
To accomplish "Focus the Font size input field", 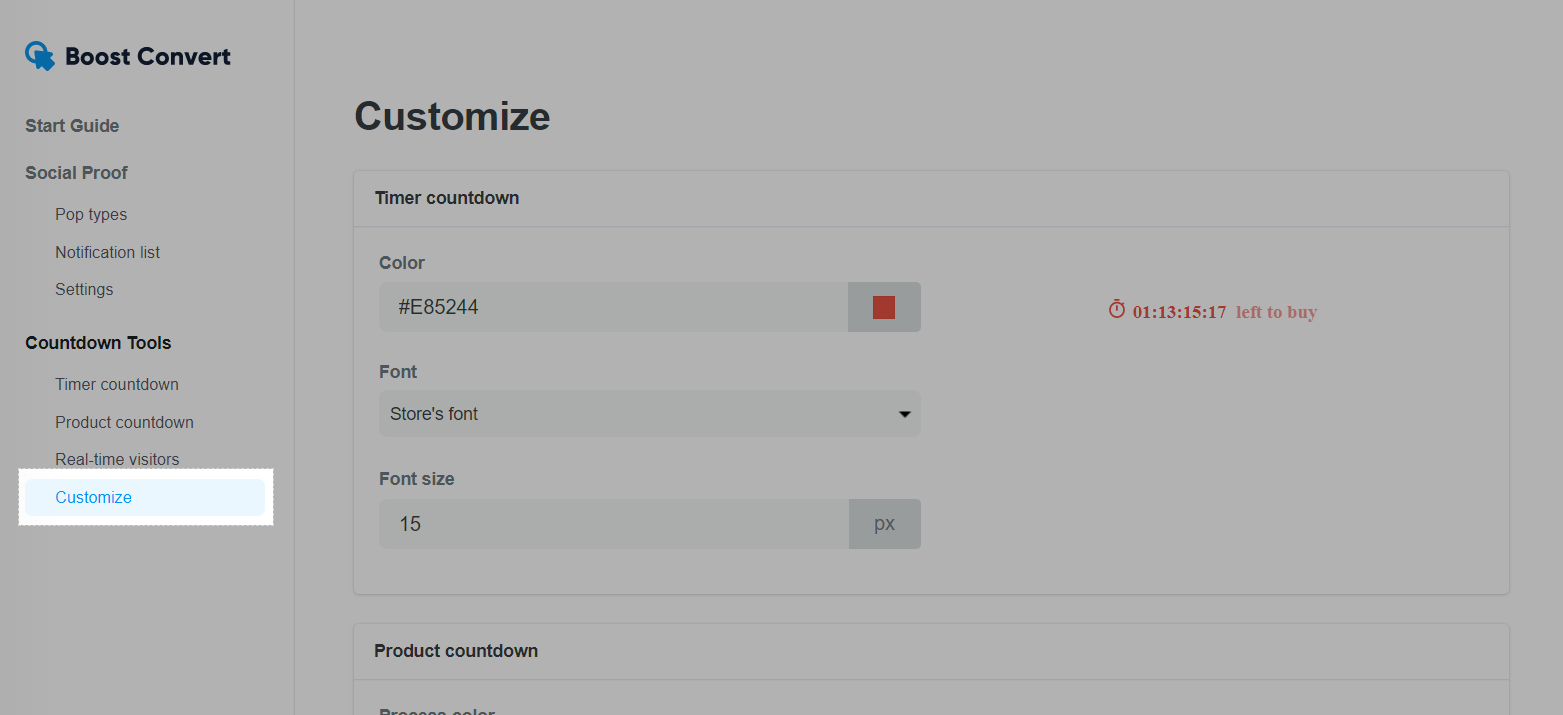I will (612, 524).
